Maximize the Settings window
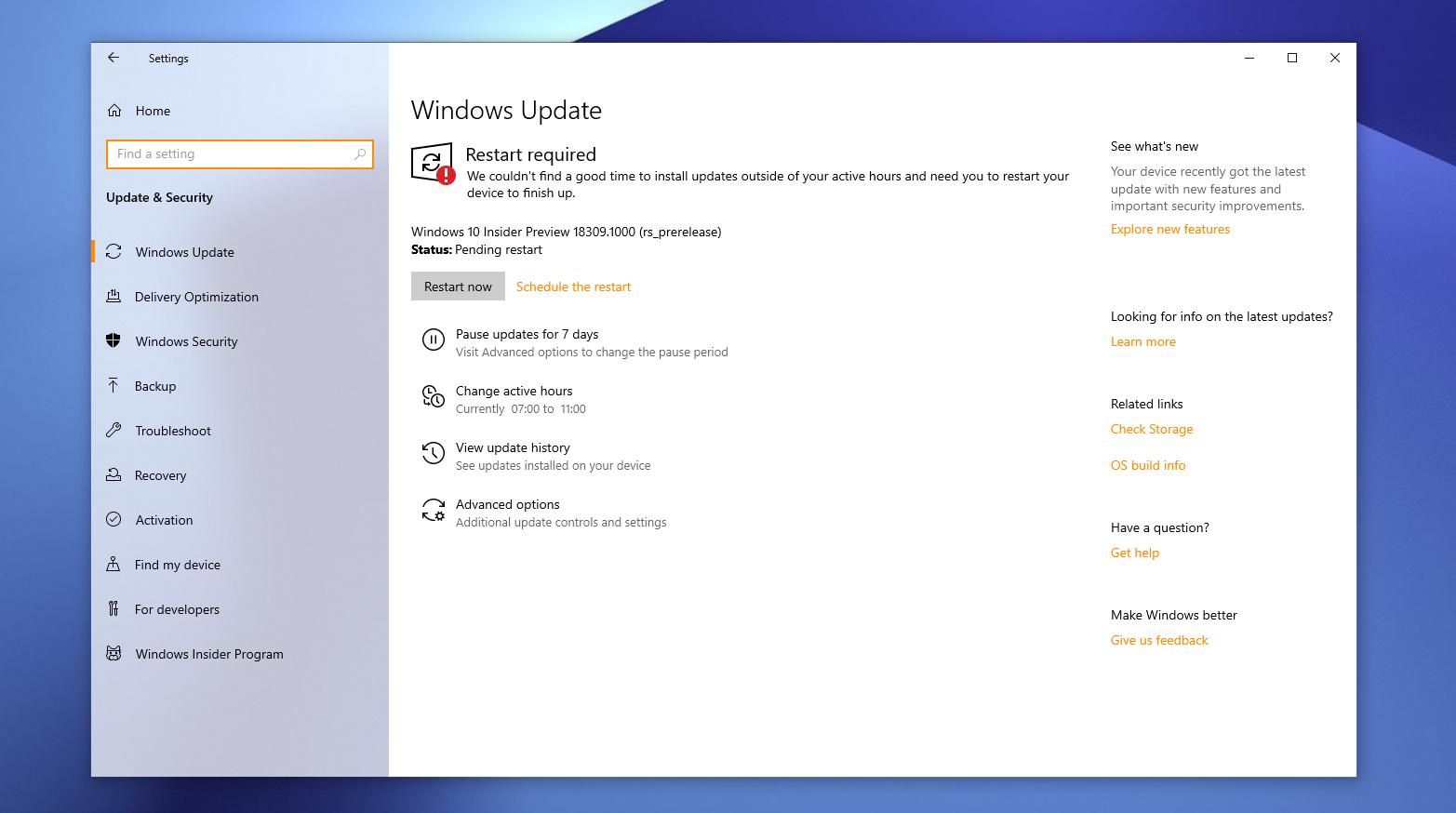The image size is (1456, 813). click(1292, 58)
